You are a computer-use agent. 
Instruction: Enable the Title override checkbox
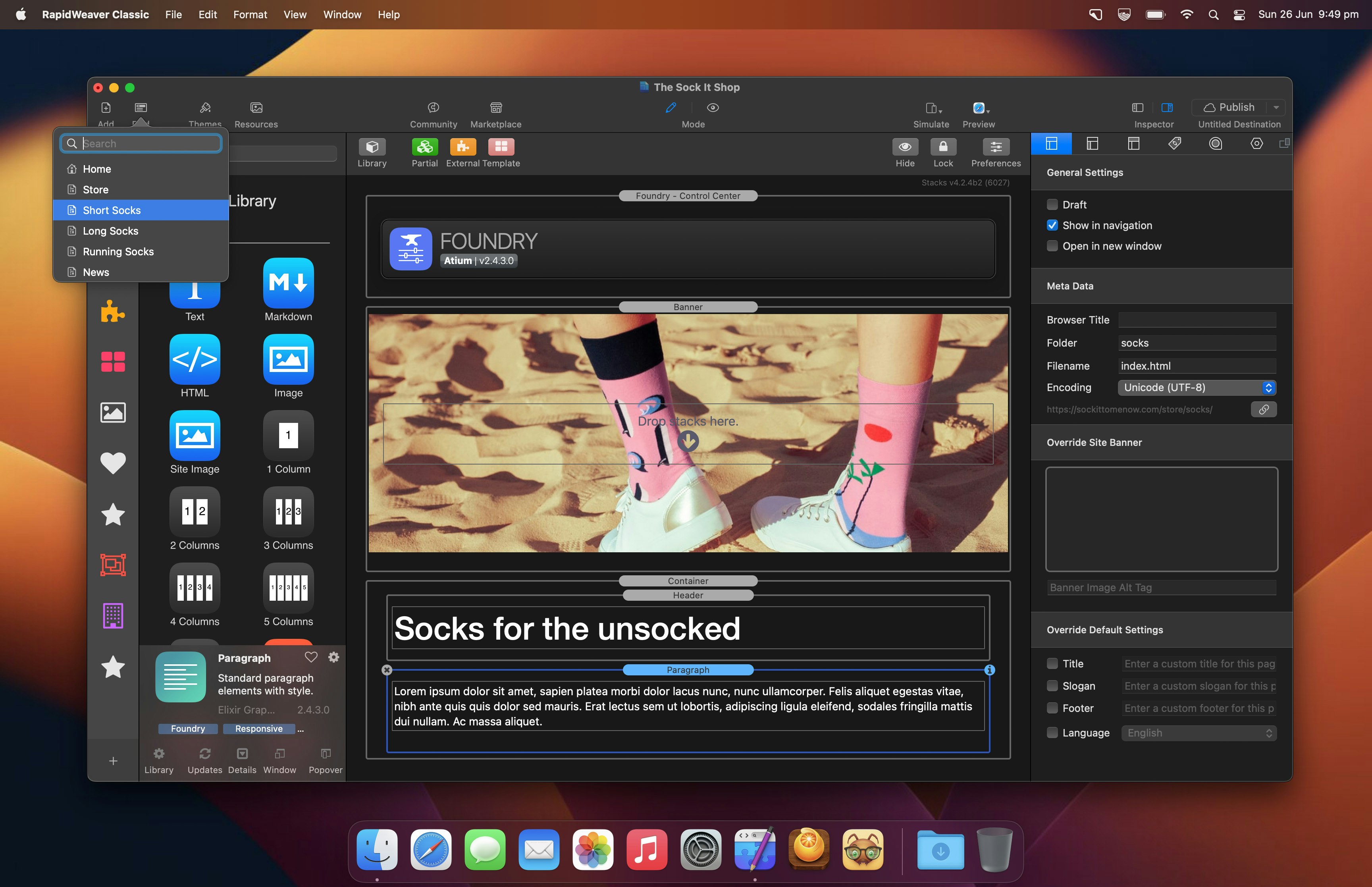[x=1052, y=663]
